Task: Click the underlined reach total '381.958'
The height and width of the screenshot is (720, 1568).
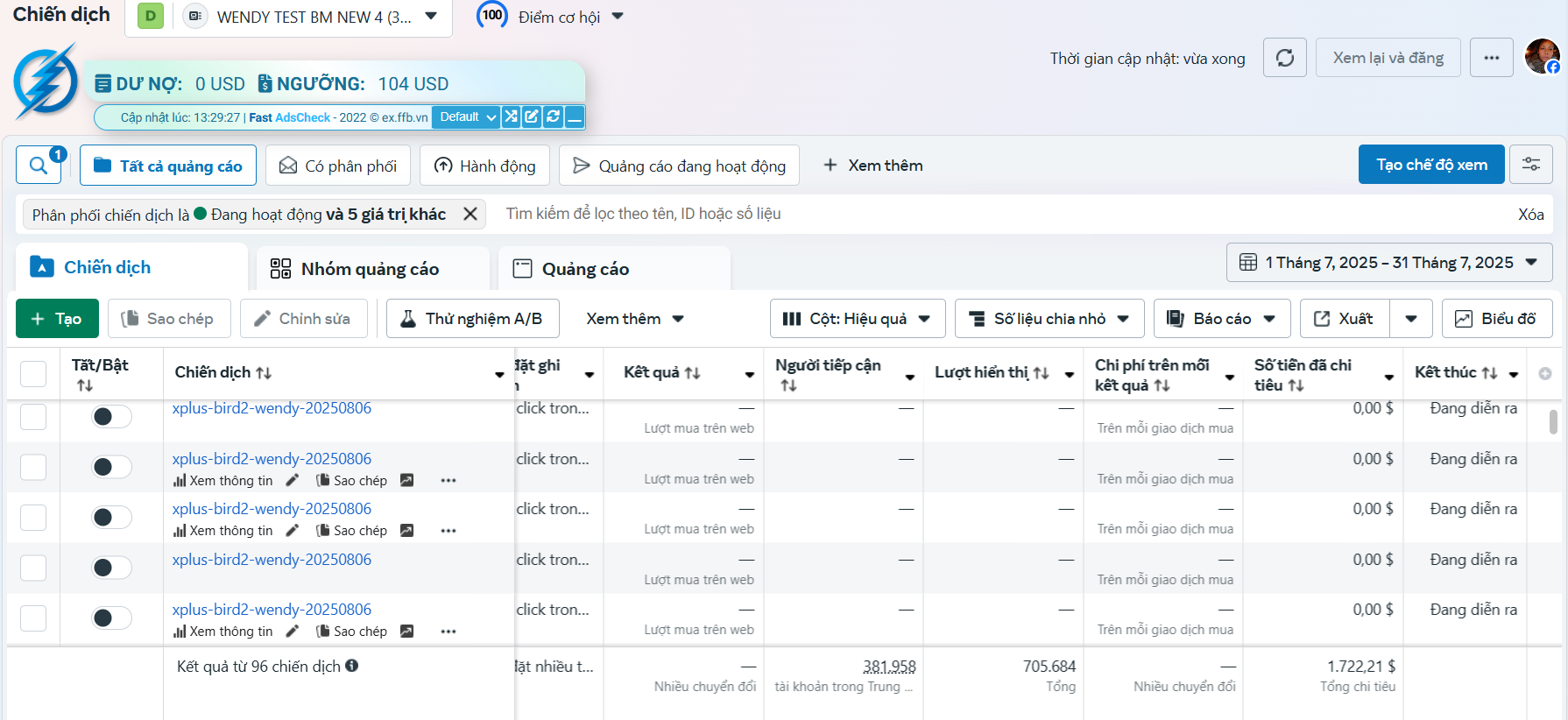Action: tap(889, 667)
